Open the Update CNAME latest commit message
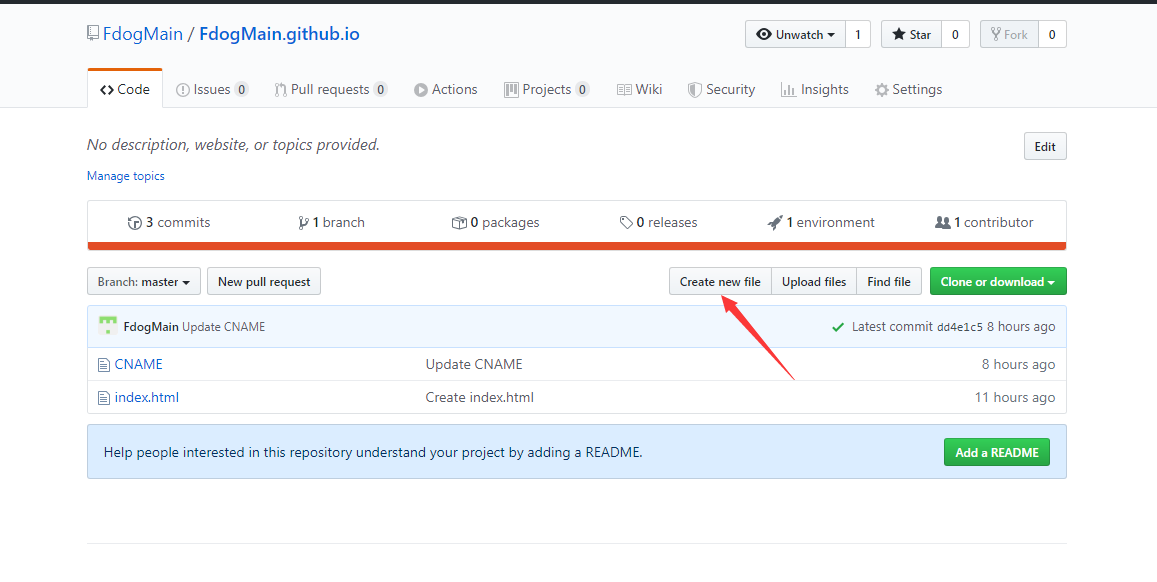1157x582 pixels. 224,327
